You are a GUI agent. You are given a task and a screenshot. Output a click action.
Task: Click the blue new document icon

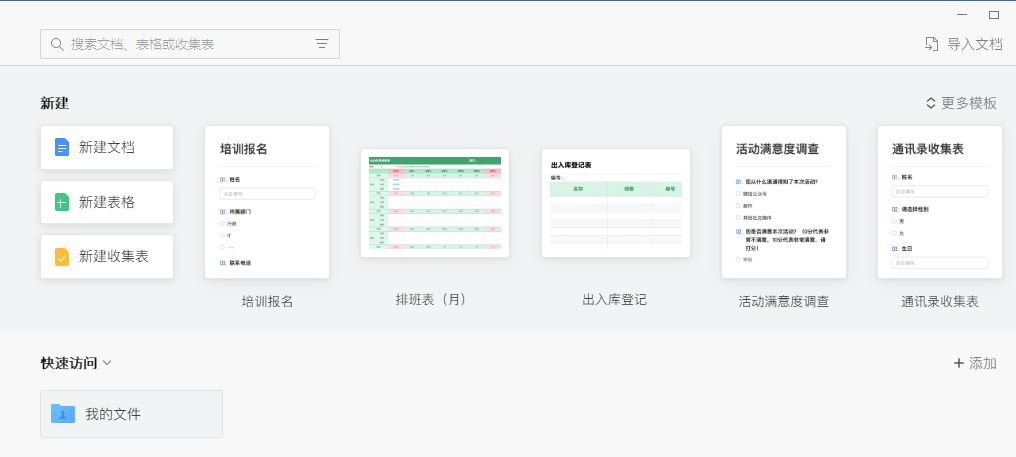pos(62,147)
